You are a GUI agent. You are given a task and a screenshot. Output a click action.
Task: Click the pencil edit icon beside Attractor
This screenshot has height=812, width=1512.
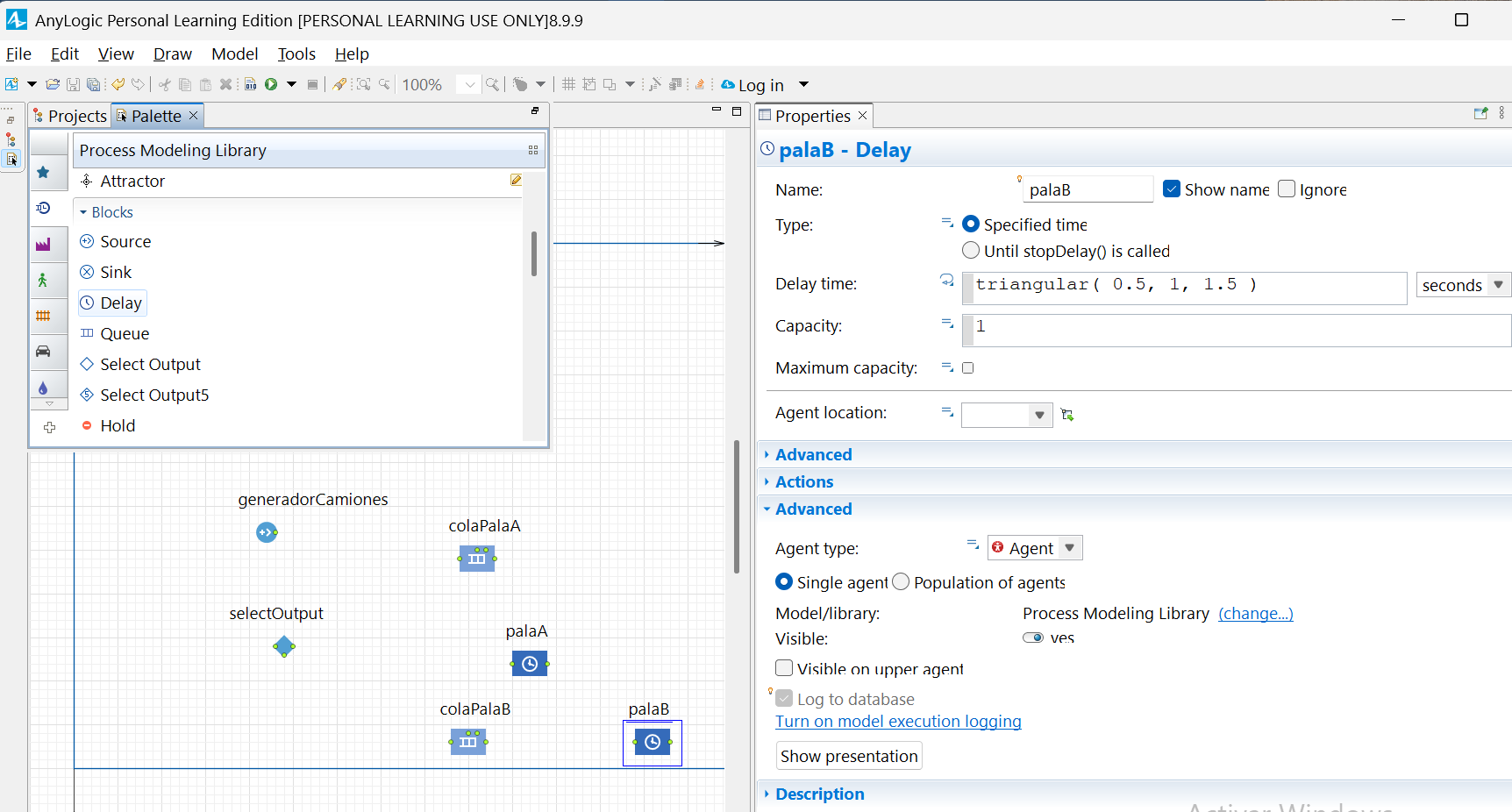tap(516, 180)
